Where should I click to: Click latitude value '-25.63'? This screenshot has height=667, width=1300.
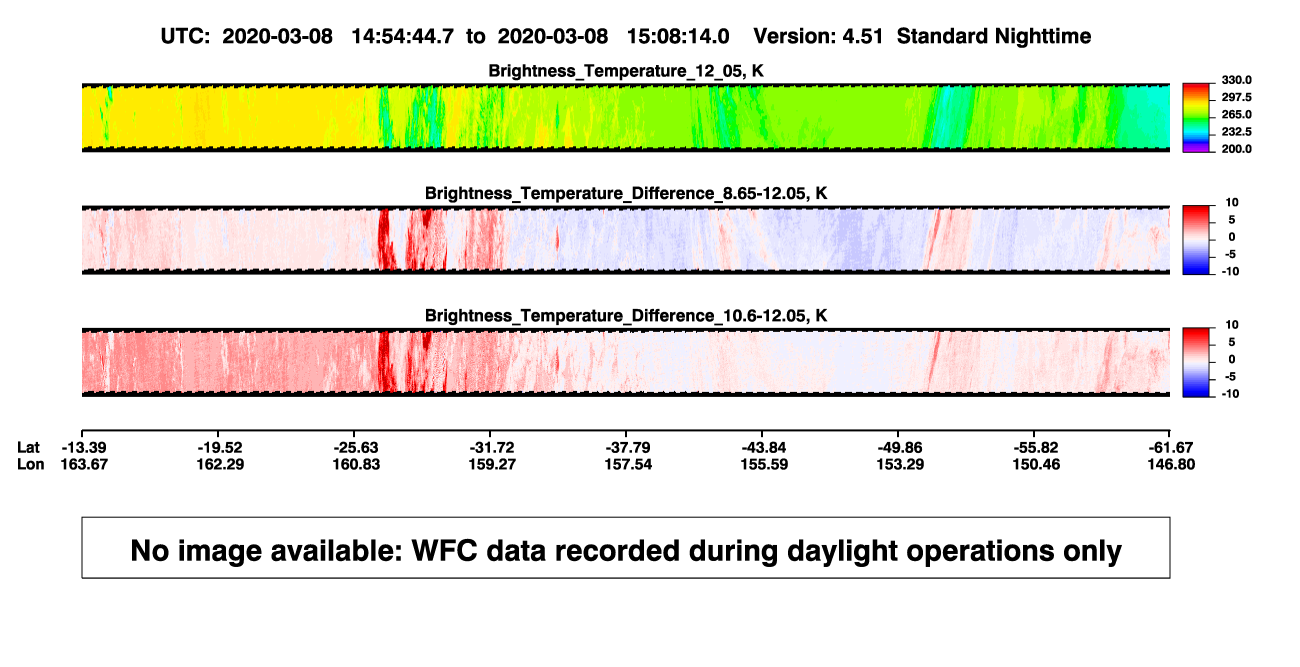pyautogui.click(x=356, y=447)
